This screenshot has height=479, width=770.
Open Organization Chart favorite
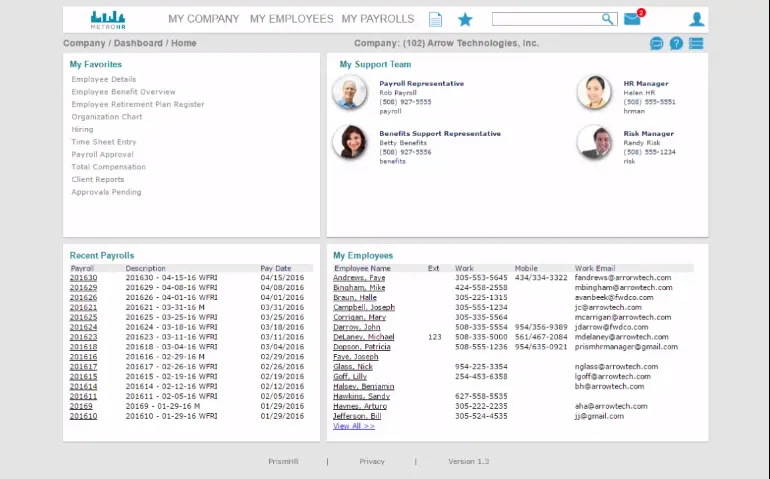tap(107, 117)
